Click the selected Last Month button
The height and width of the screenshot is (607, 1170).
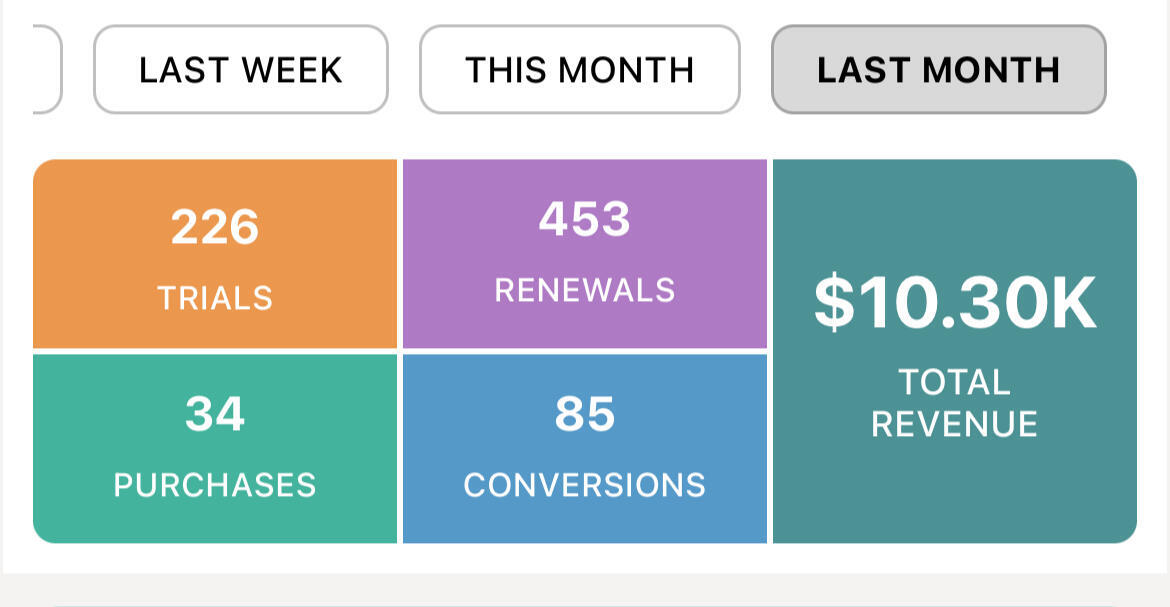(x=938, y=70)
